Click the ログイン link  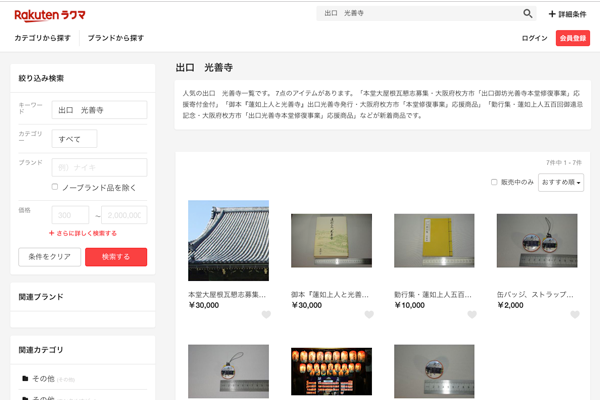(x=534, y=38)
